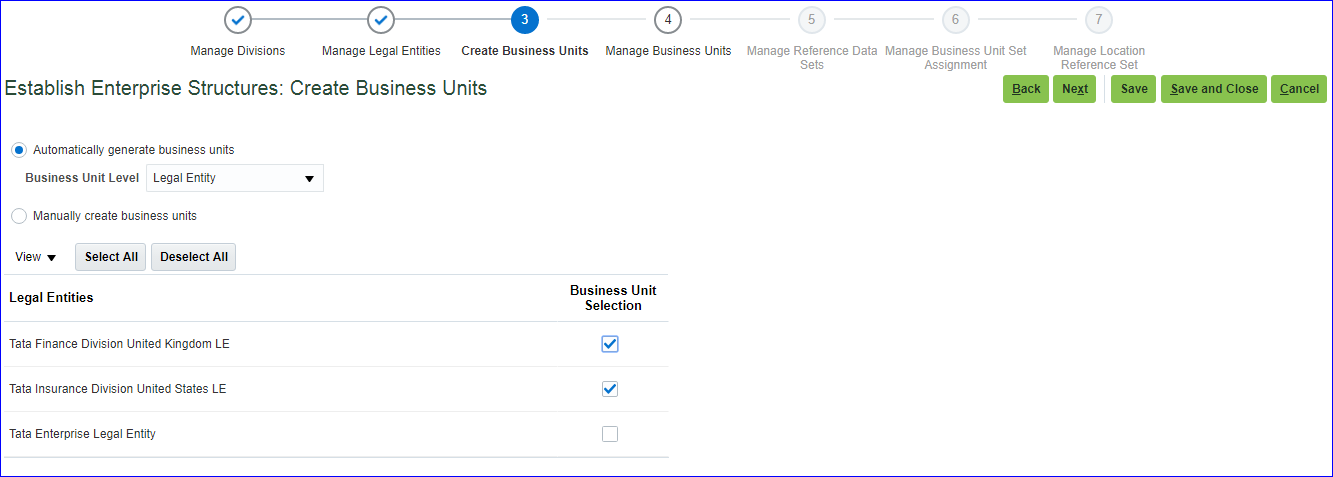Expand the View menu
Viewport: 1333px width, 477px height.
point(36,257)
